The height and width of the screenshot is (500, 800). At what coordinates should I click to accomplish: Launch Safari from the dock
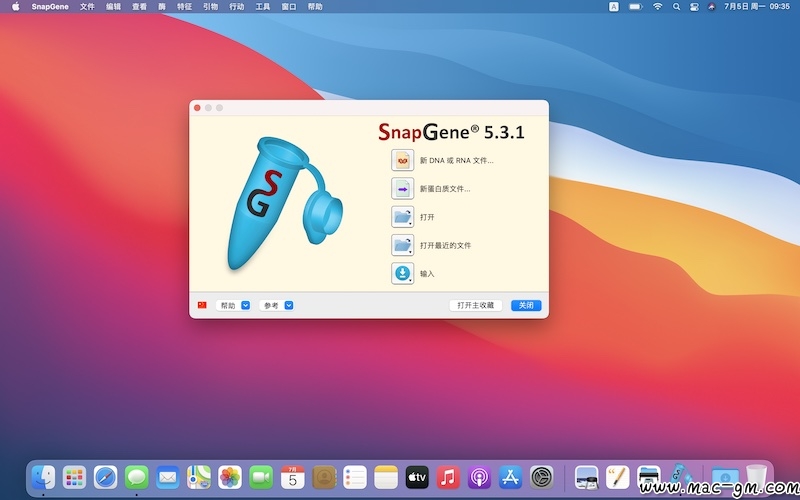[x=106, y=478]
